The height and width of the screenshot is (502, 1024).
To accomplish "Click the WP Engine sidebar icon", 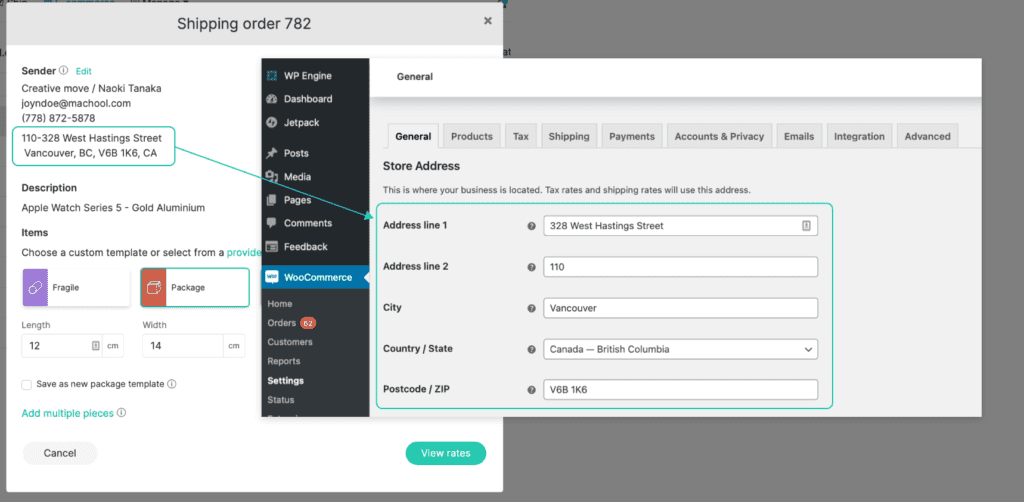I will click(x=272, y=76).
